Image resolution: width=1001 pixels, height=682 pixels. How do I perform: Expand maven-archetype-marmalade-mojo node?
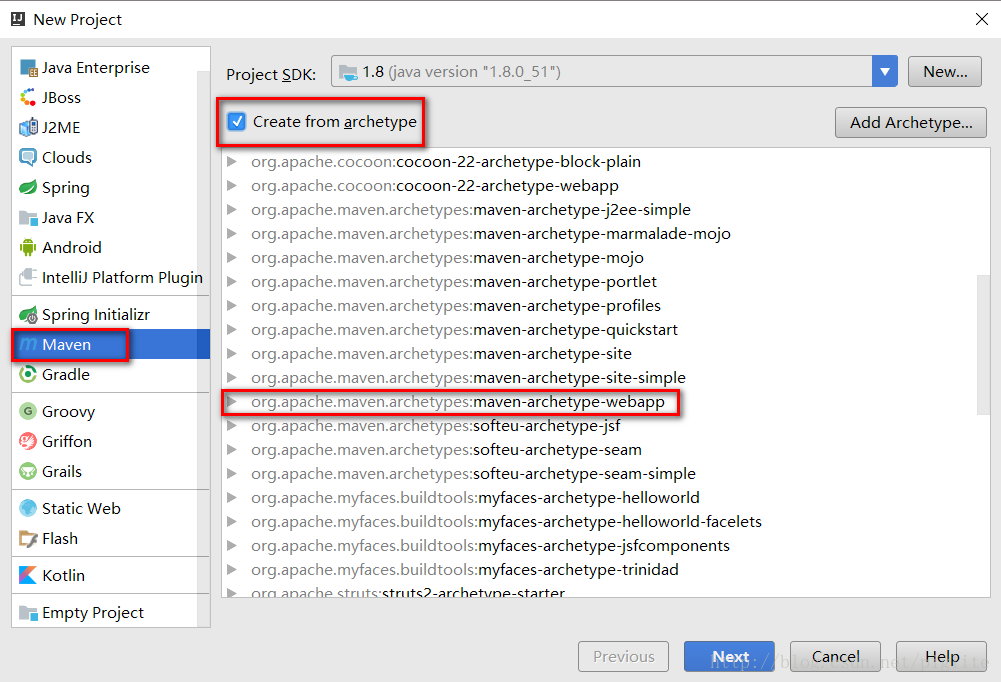click(232, 234)
